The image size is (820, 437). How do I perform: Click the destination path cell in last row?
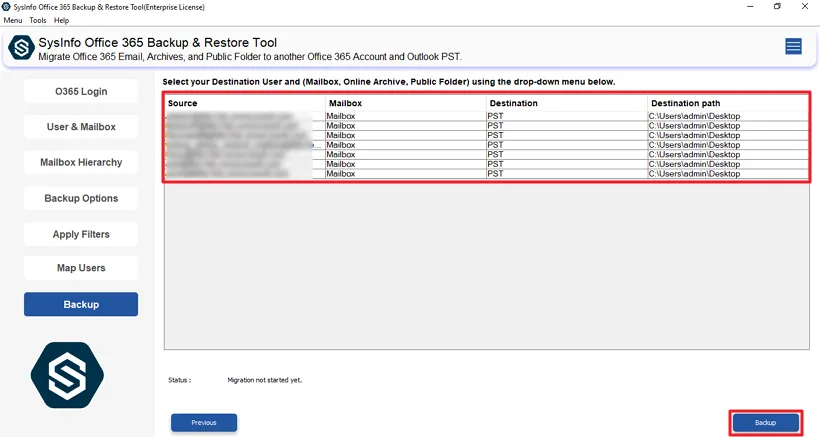[728, 174]
